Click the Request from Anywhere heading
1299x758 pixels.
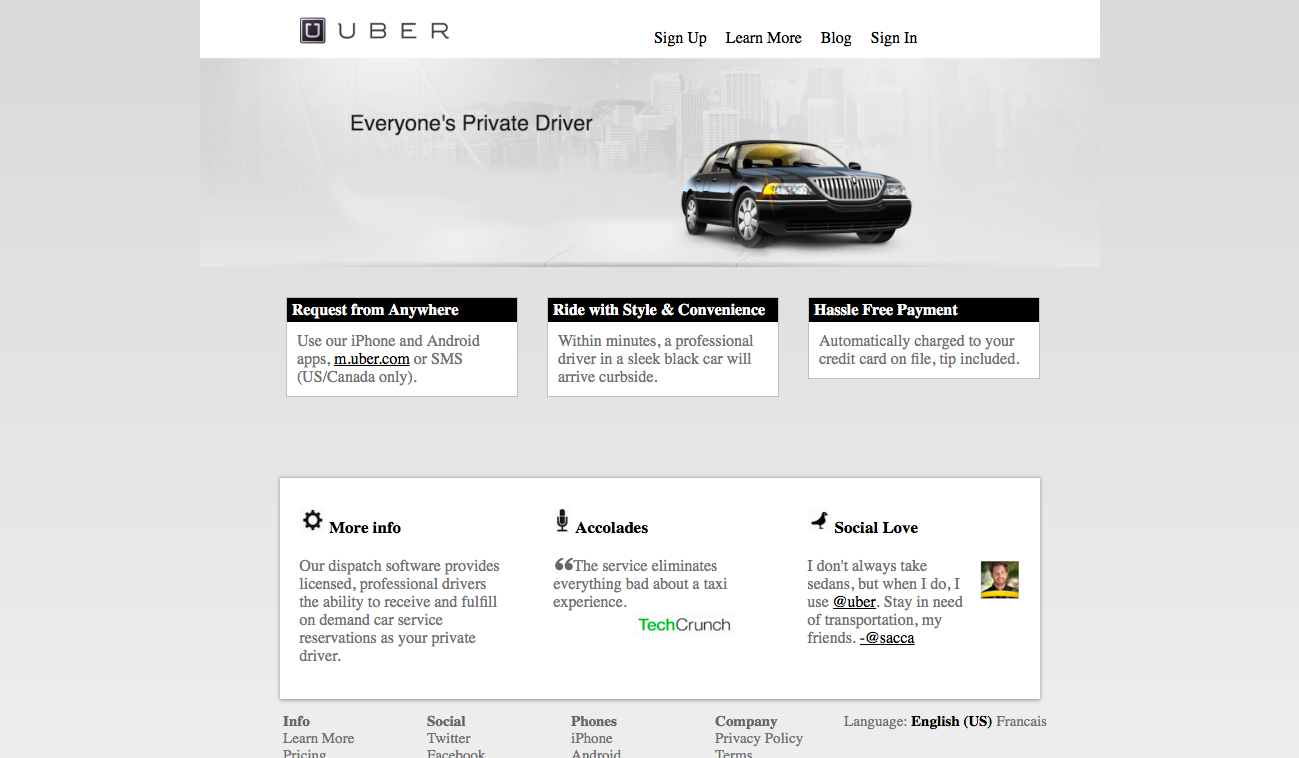(x=375, y=310)
